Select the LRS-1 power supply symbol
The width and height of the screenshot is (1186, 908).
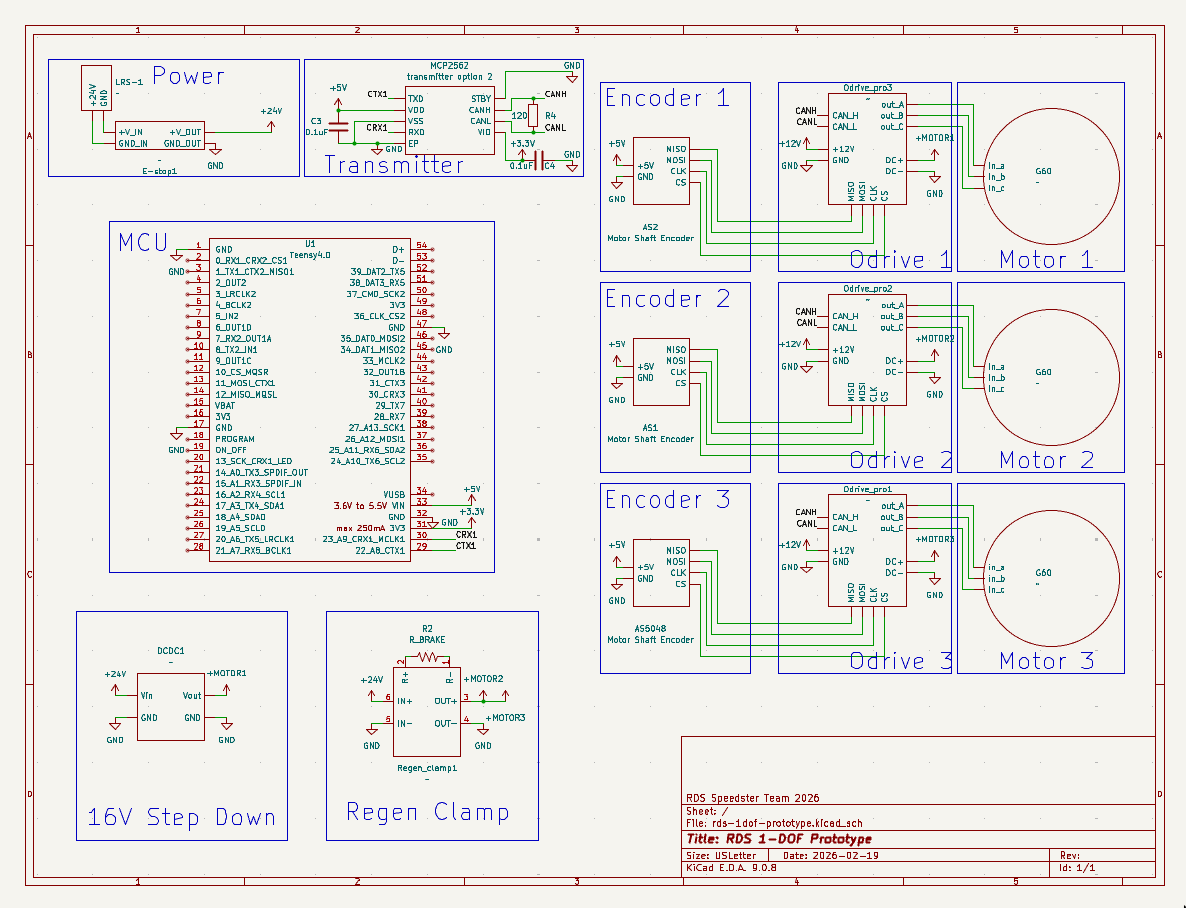[x=96, y=88]
